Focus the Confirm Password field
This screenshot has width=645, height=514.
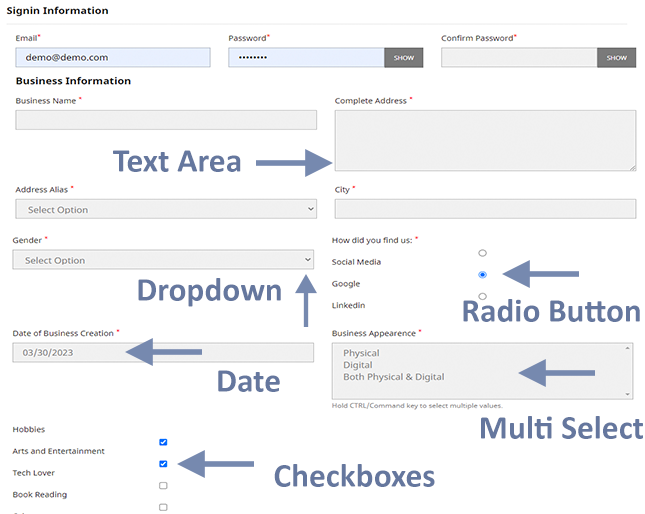point(518,58)
